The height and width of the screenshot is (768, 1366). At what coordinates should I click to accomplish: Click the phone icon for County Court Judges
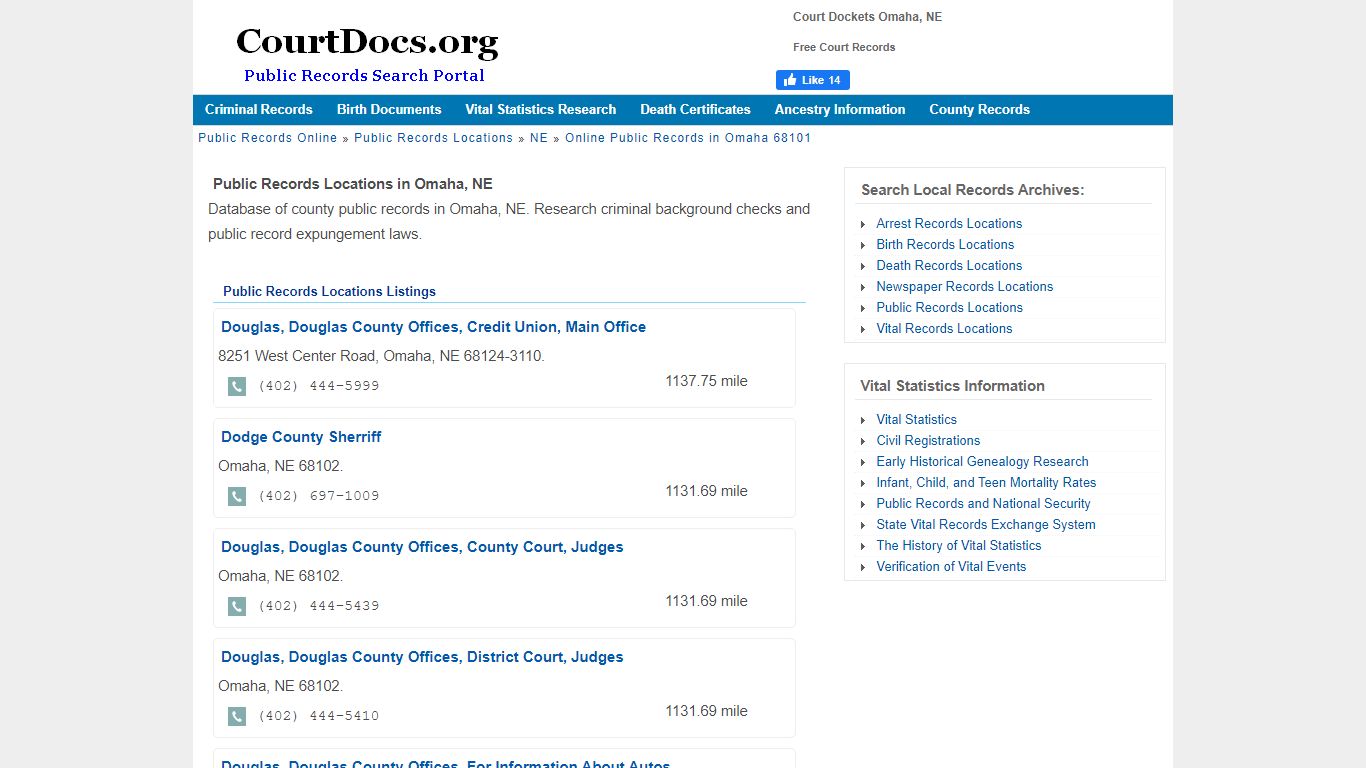(236, 606)
